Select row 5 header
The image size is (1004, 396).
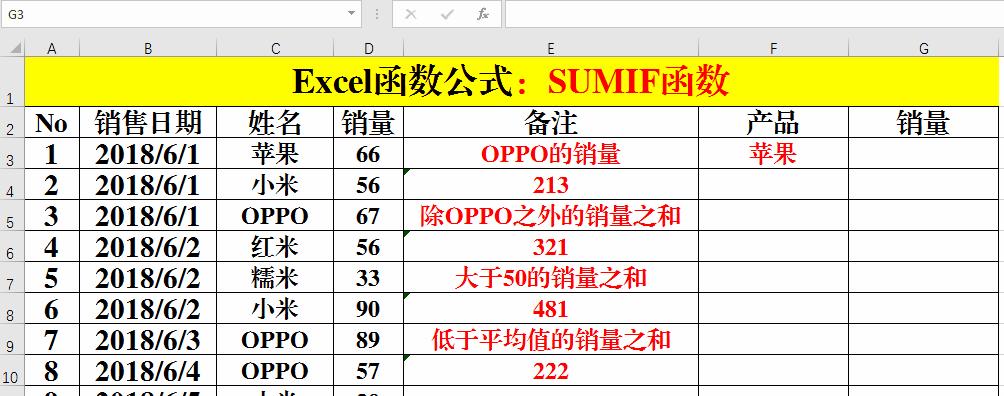coord(12,215)
